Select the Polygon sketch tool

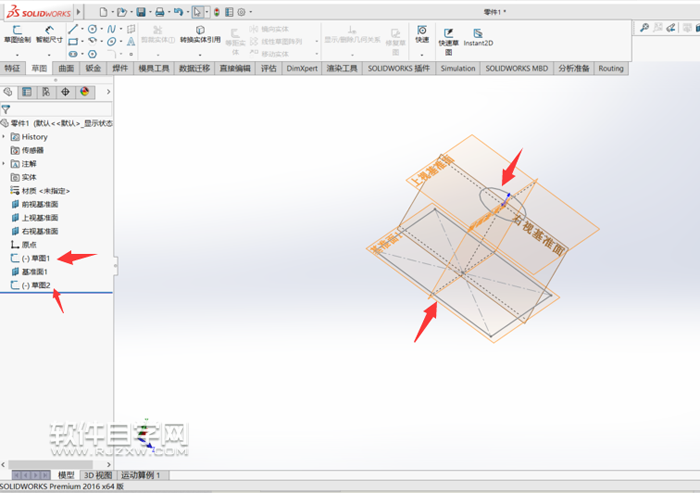pos(92,54)
